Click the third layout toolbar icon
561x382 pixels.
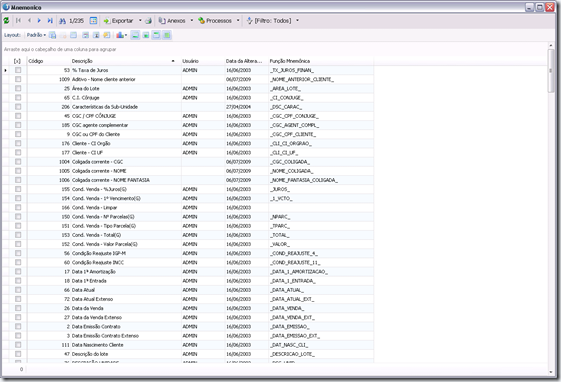pyautogui.click(x=73, y=35)
